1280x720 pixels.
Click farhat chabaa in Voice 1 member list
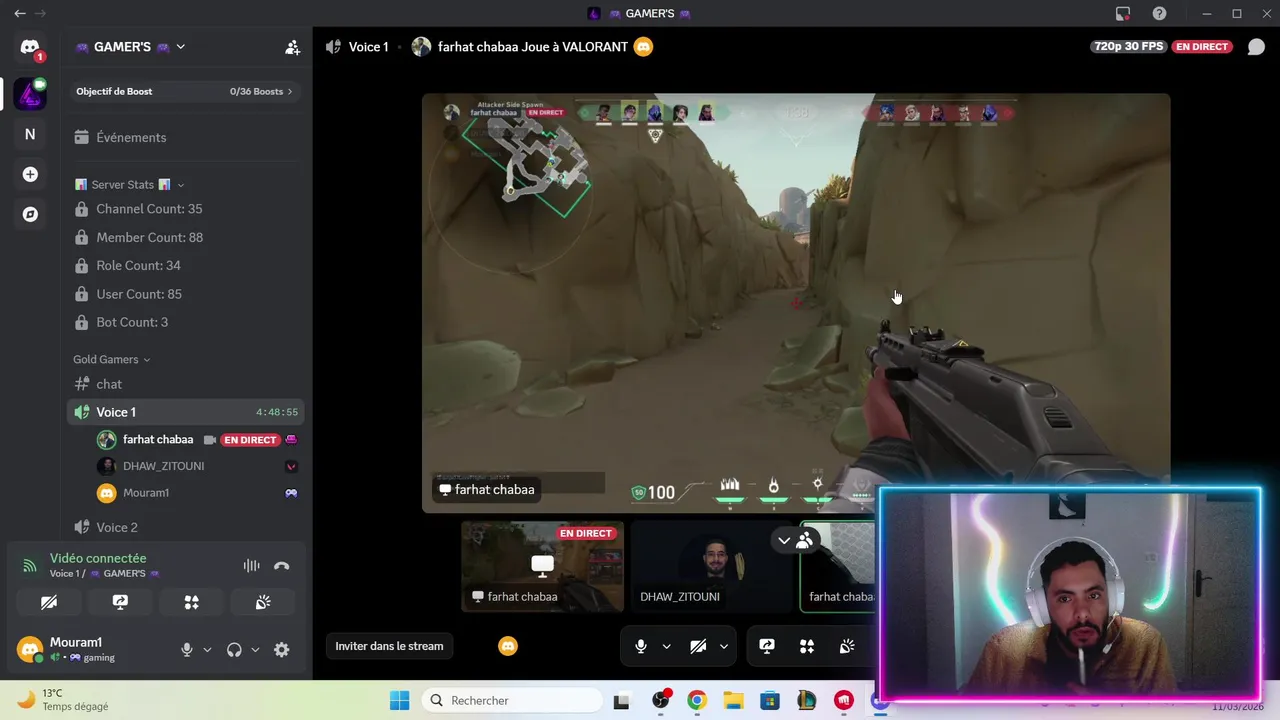pos(158,440)
